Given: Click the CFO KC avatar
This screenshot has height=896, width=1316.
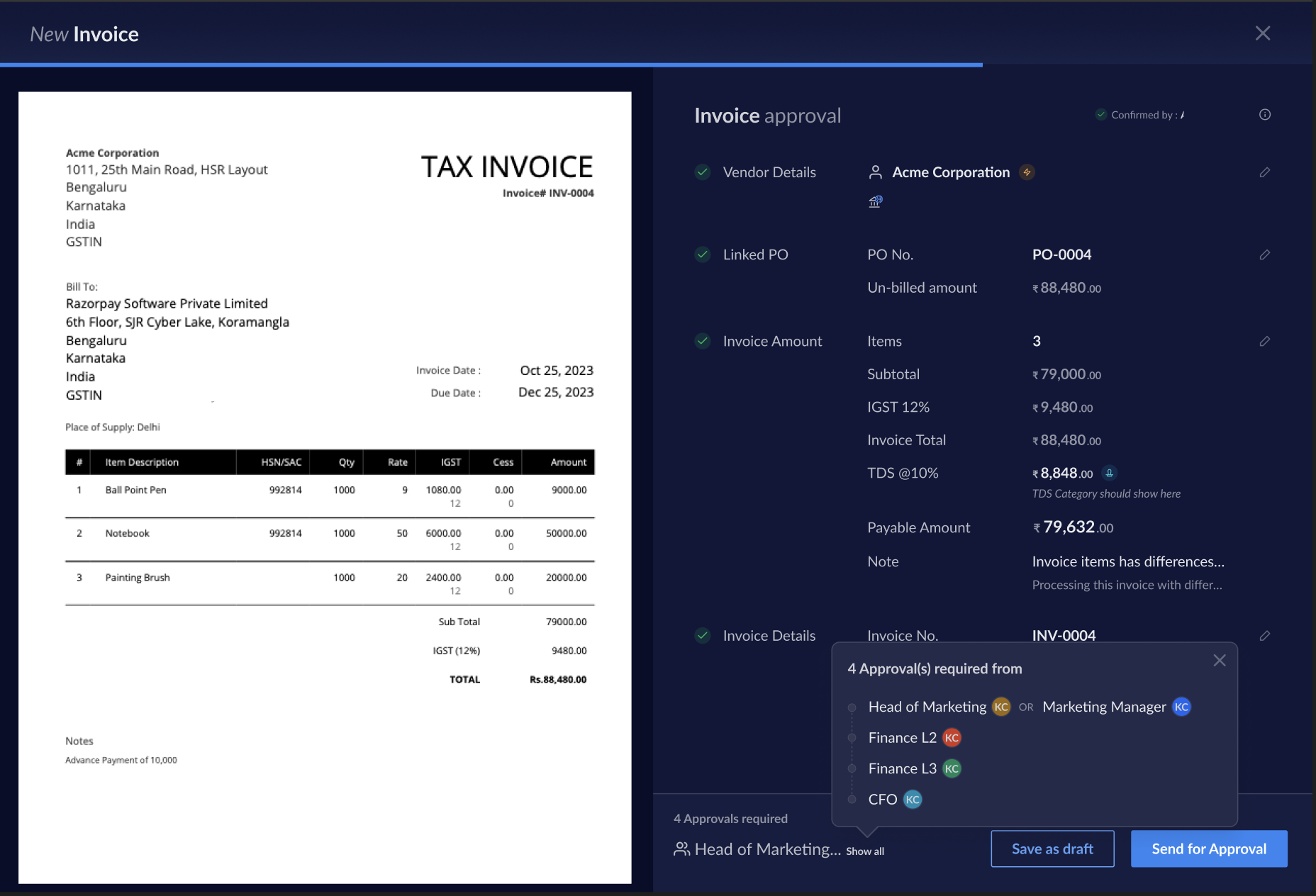Looking at the screenshot, I should pos(913,800).
